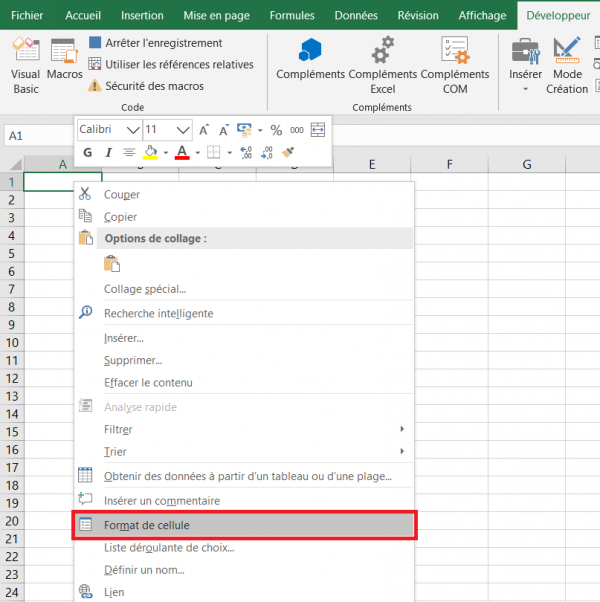This screenshot has height=602, width=600.
Task: Choose Supprimer... from context menu
Action: point(244,360)
